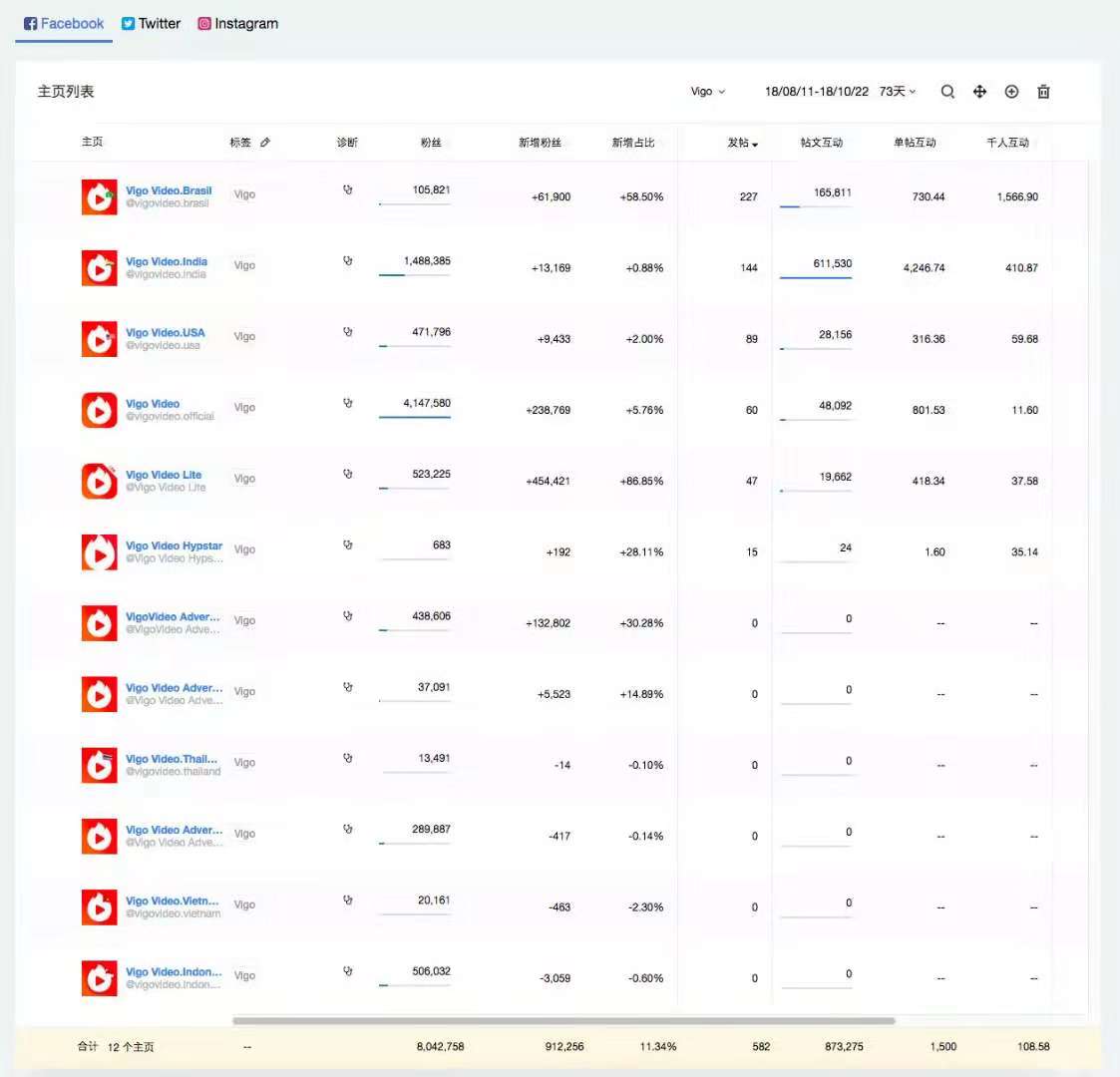Switch to the Facebook tab
1120x1077 pixels.
point(64,24)
